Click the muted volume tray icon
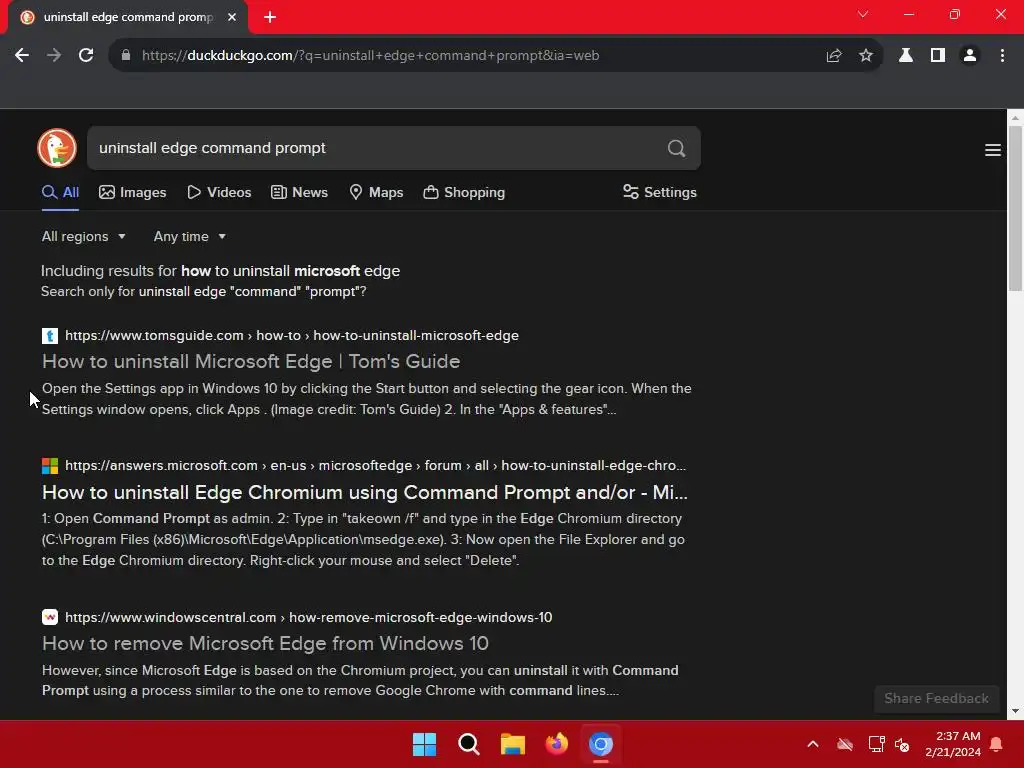The height and width of the screenshot is (768, 1024). coord(903,744)
